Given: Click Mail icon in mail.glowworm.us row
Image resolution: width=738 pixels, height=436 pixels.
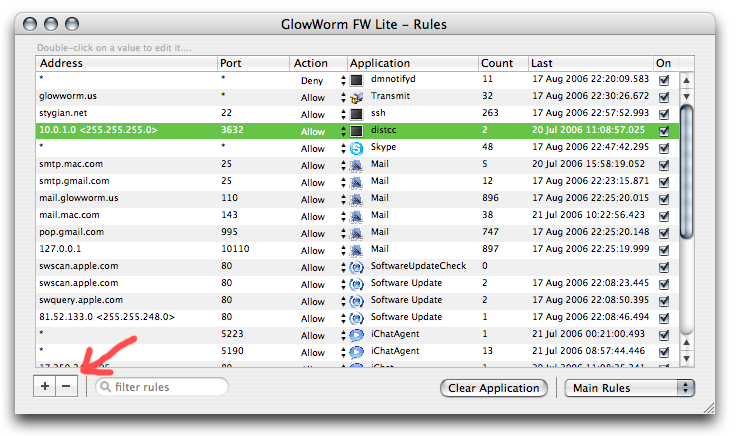Looking at the screenshot, I should [x=357, y=199].
